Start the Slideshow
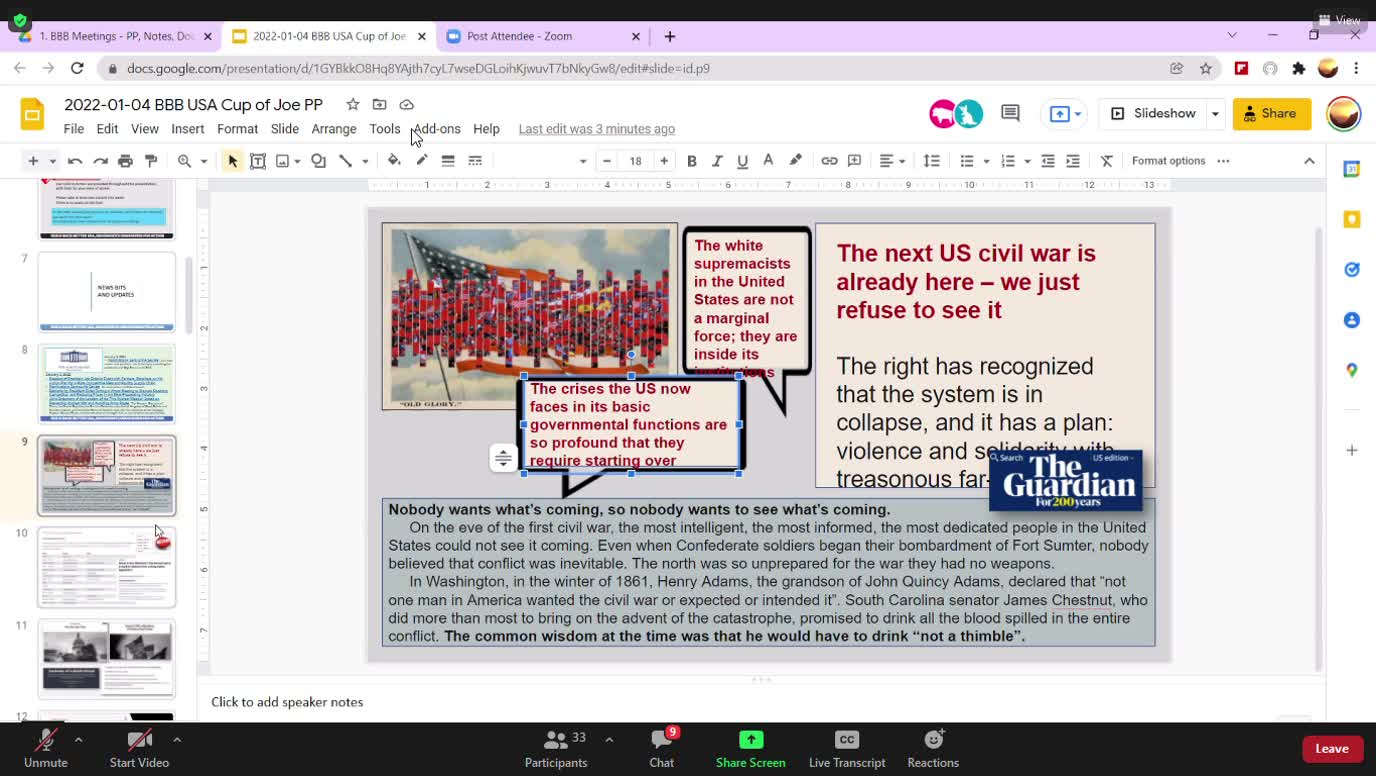1376x776 pixels. coord(1153,114)
